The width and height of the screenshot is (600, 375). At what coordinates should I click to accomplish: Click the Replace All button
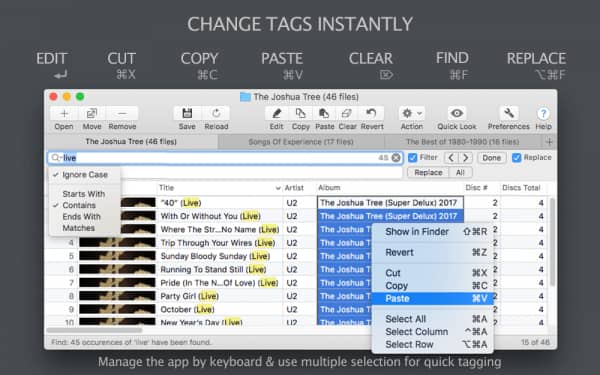460,173
